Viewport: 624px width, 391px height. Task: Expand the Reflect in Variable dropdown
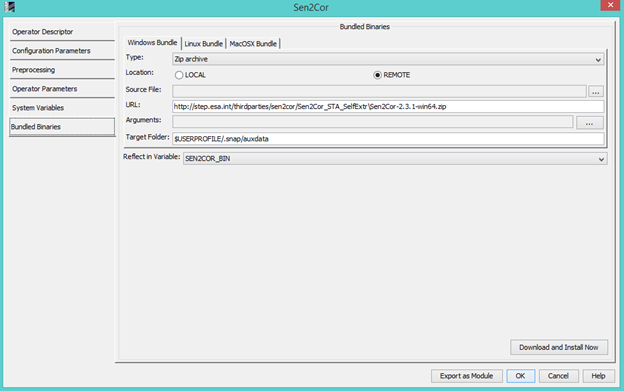(x=395, y=159)
